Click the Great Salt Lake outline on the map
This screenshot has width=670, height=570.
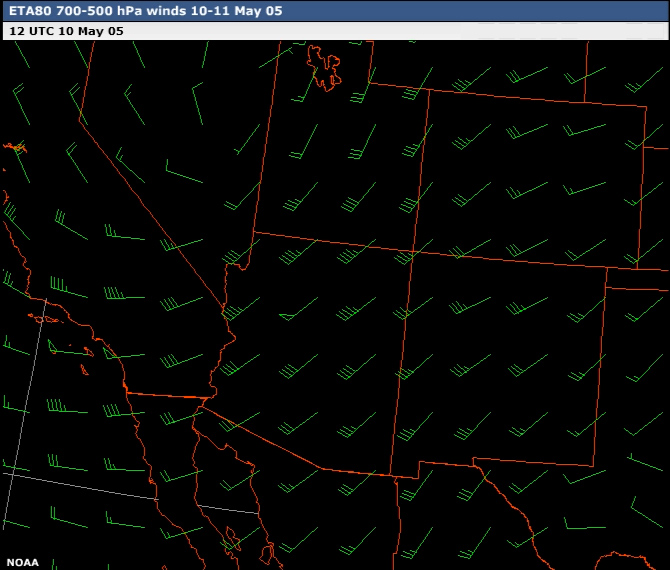tap(324, 68)
